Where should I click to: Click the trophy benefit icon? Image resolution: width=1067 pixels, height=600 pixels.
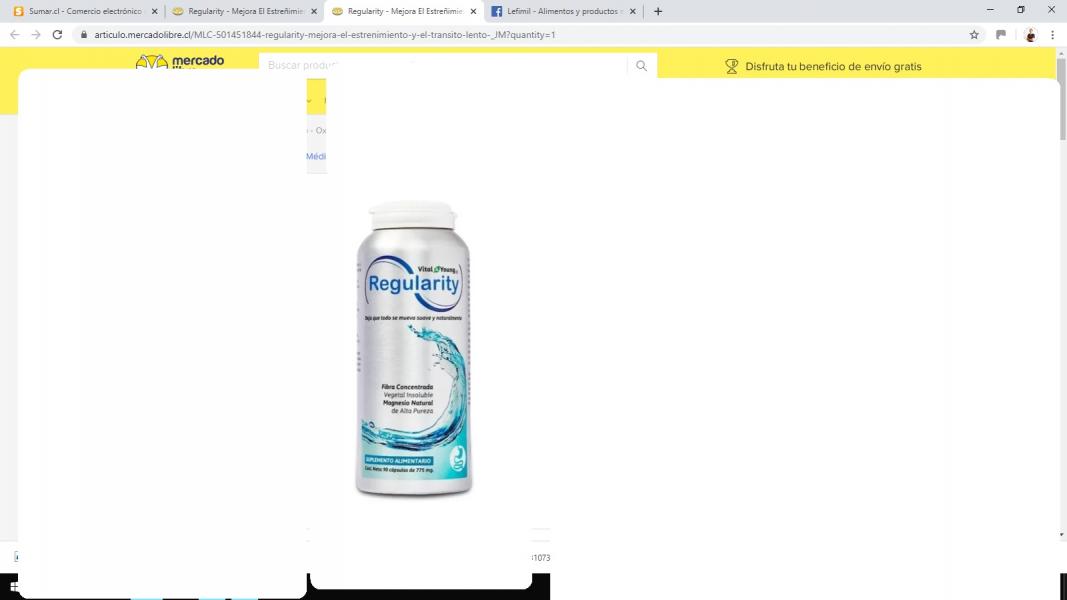[732, 66]
